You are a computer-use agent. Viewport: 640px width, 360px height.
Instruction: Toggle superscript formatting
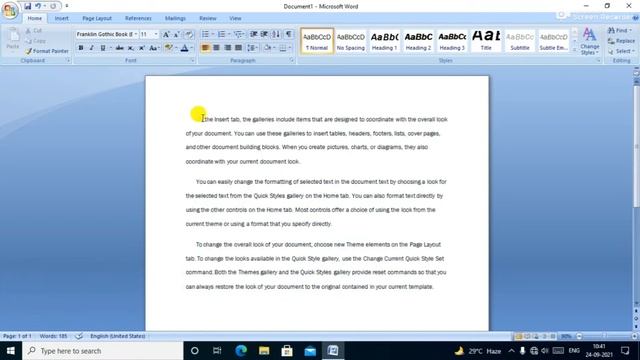coord(142,48)
